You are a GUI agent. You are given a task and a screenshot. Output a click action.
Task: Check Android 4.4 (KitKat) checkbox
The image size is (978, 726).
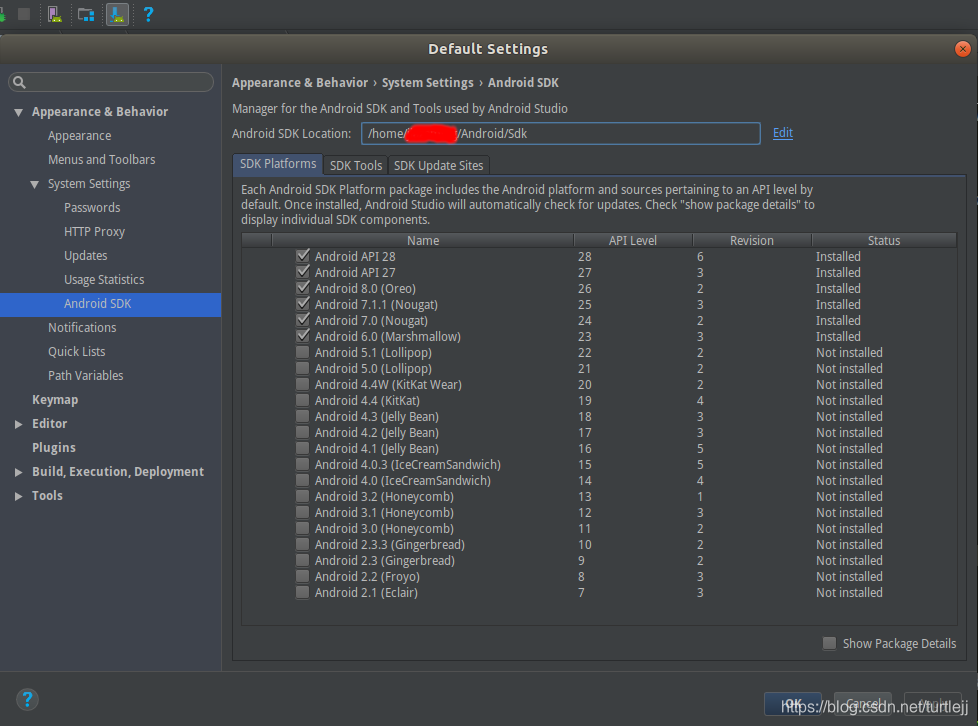[x=303, y=400]
